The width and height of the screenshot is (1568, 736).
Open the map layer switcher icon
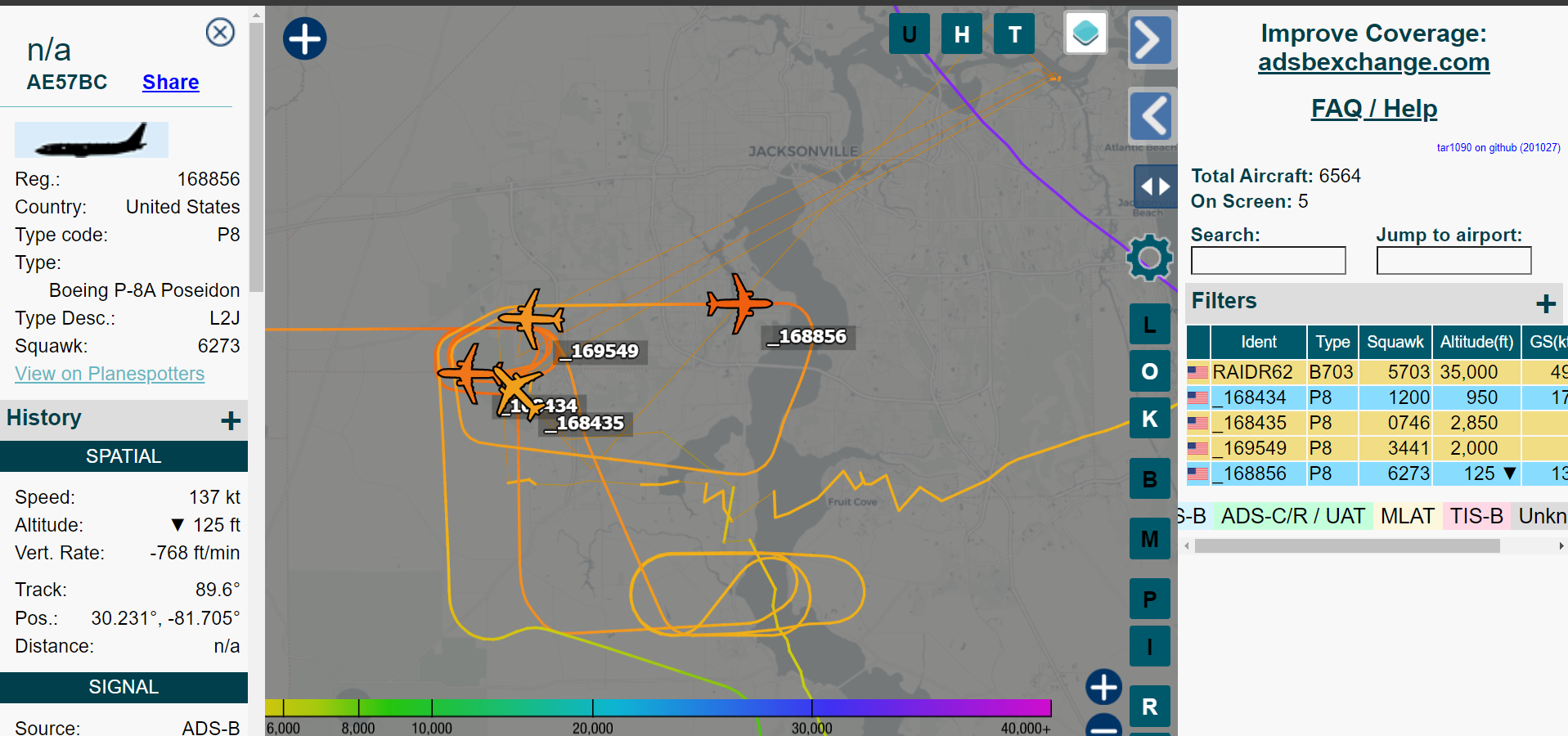pos(1085,33)
